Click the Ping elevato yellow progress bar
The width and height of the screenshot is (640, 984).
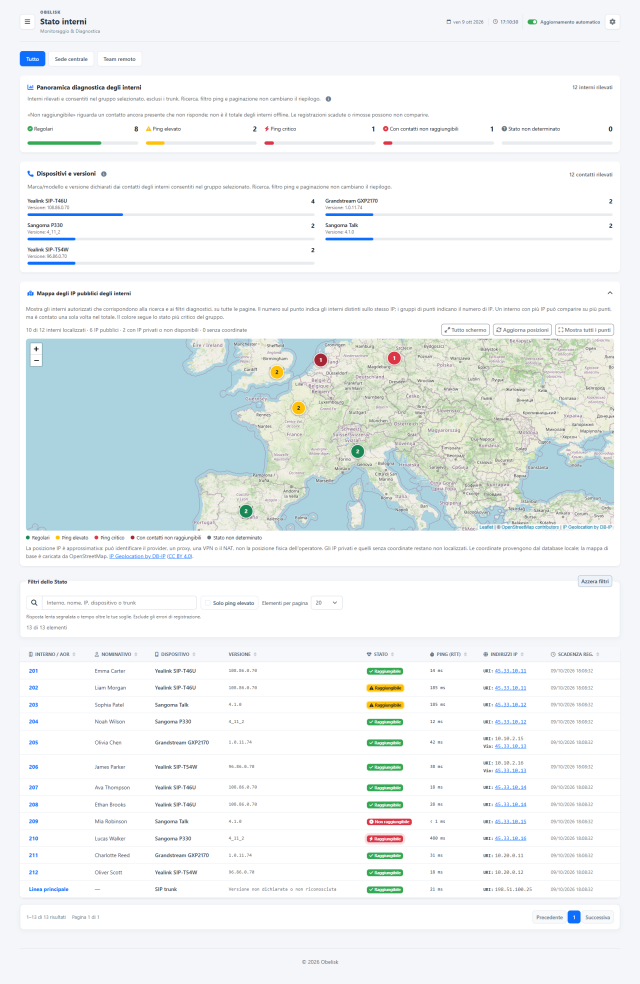[201, 143]
